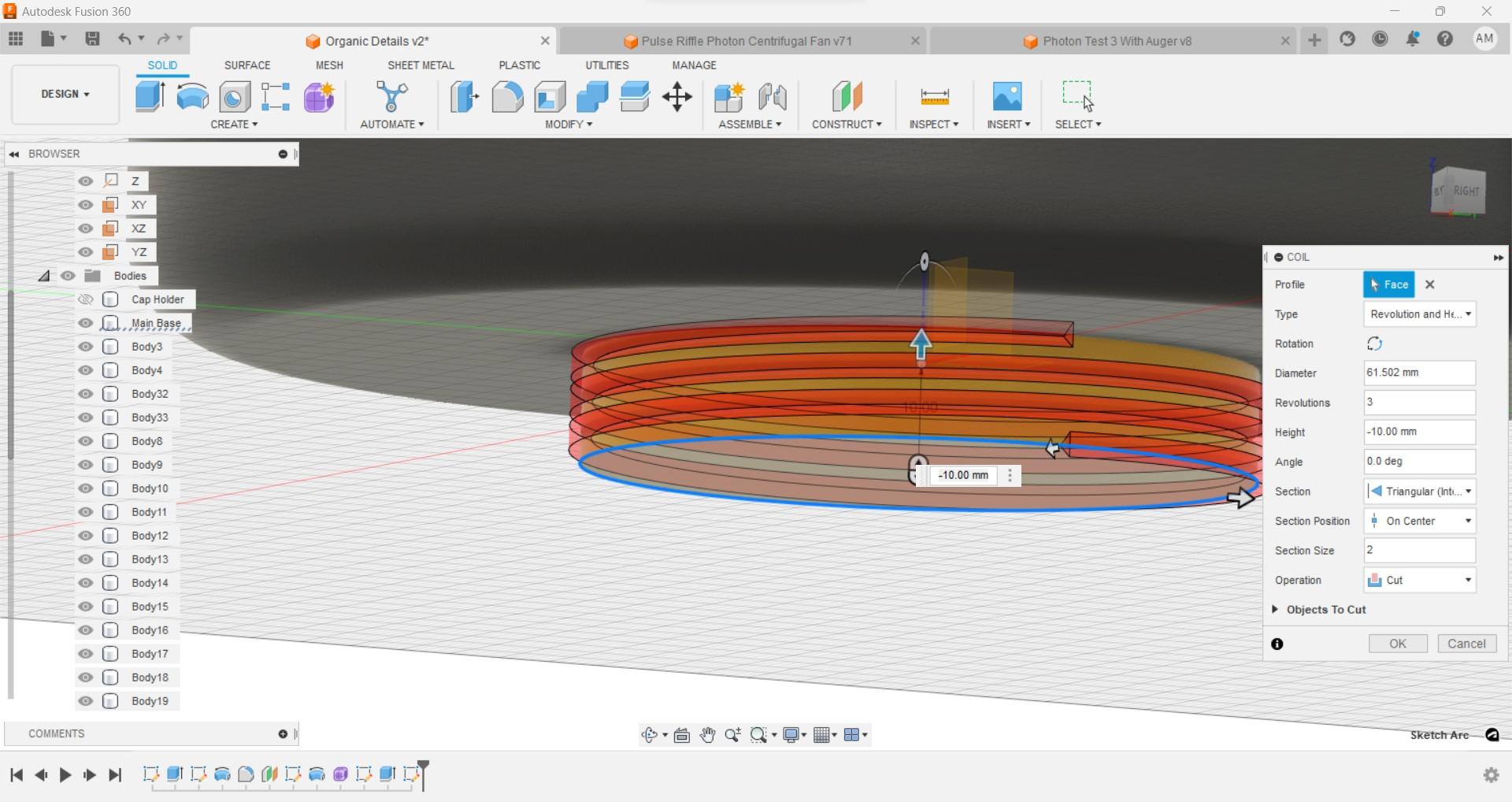Select the Combine tool
This screenshot has width=1512, height=802.
(592, 97)
